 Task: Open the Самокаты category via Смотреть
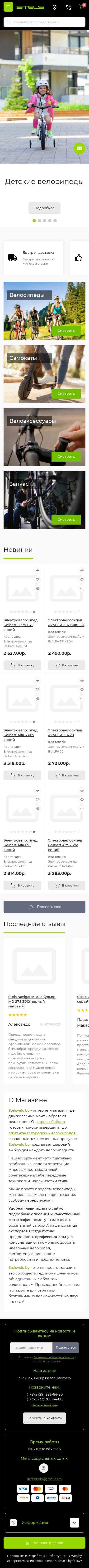point(66,394)
